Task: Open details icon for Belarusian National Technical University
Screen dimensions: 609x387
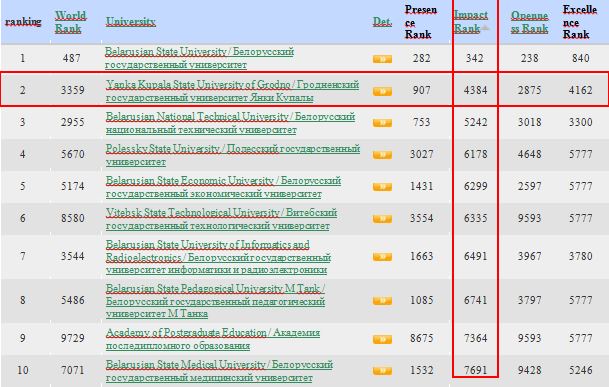Action: pyautogui.click(x=382, y=123)
